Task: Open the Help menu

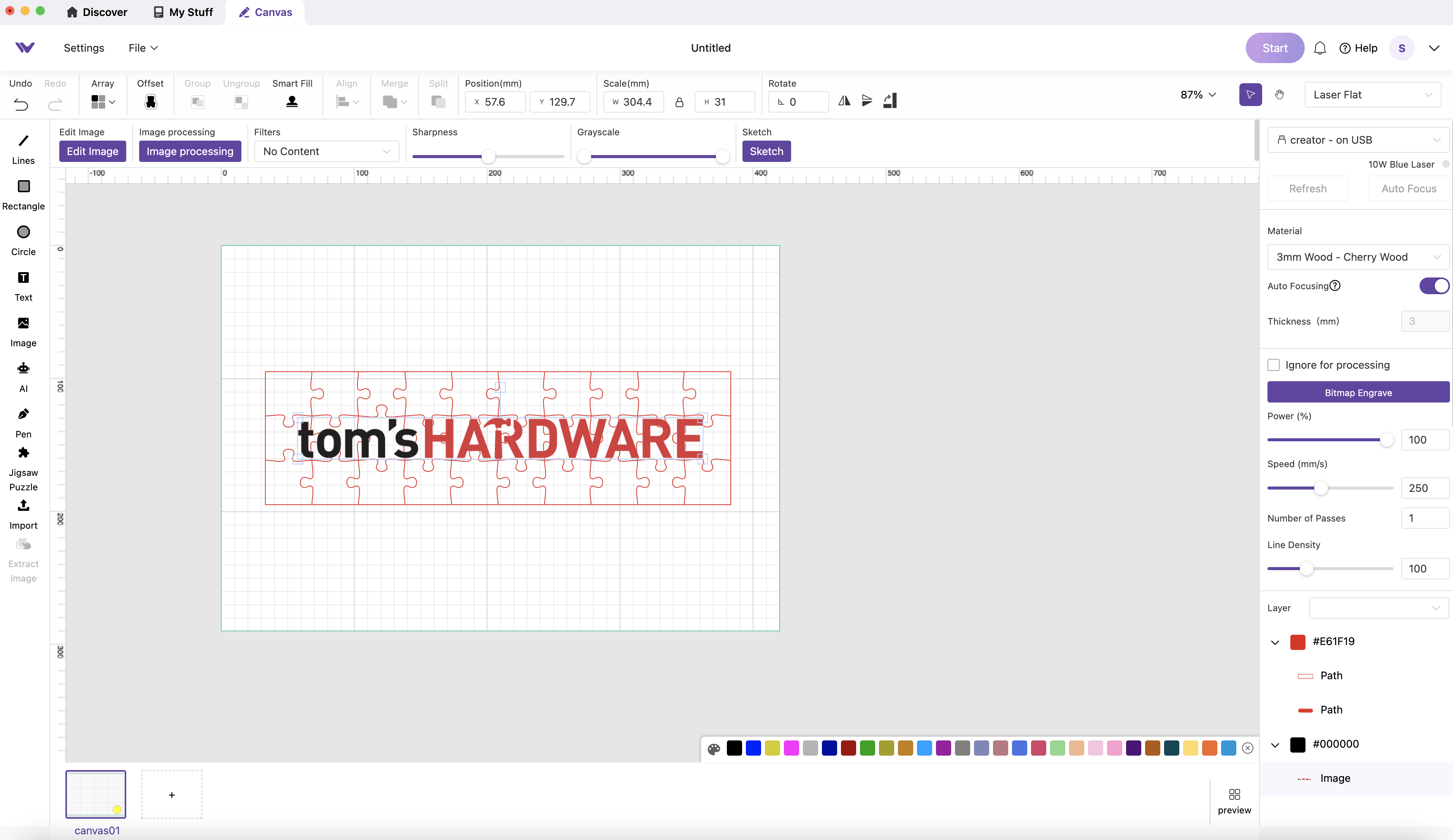Action: (x=1358, y=48)
